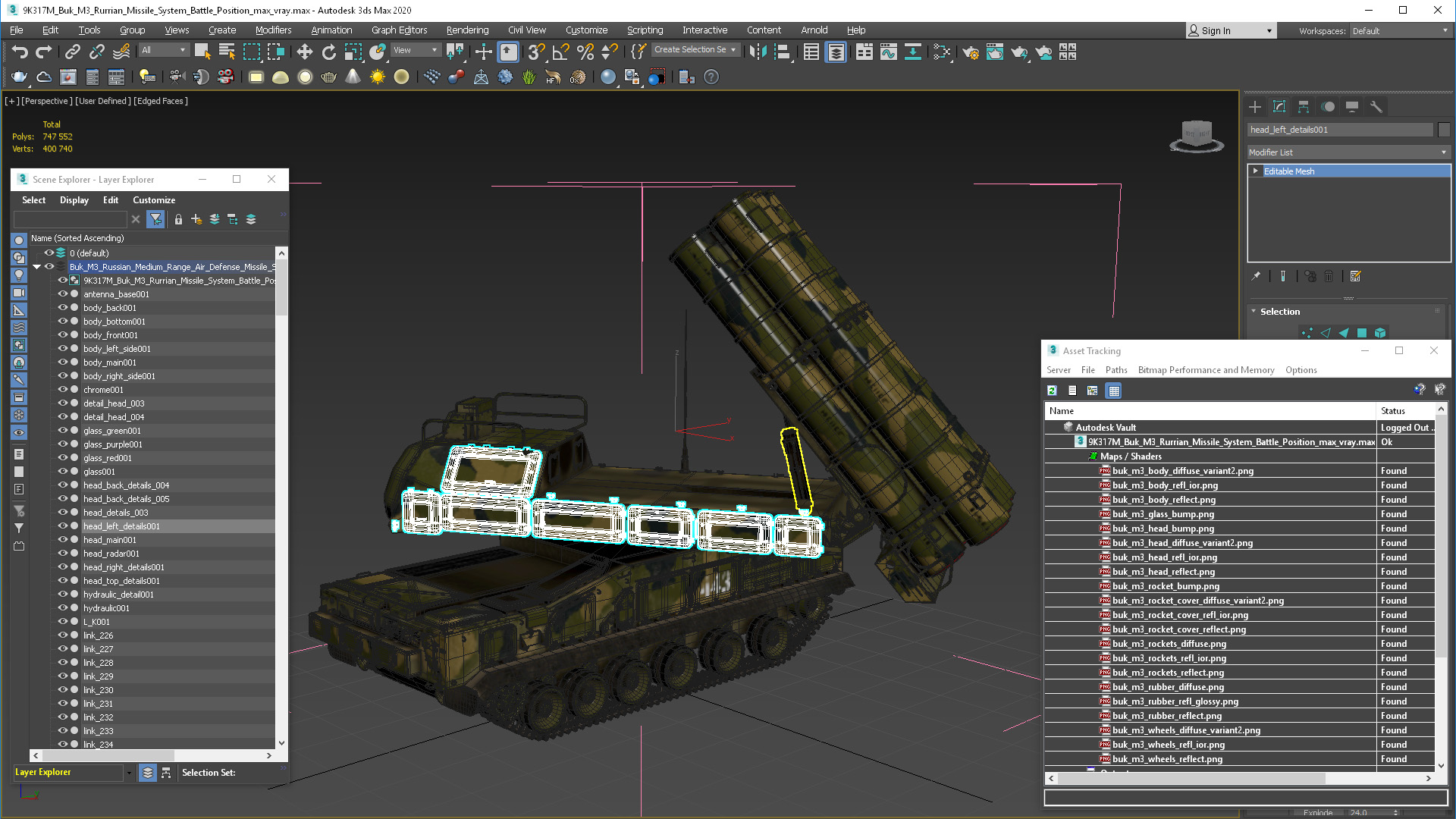Open Select by Name dialog
Viewport: 1456px width, 819px height.
227,52
